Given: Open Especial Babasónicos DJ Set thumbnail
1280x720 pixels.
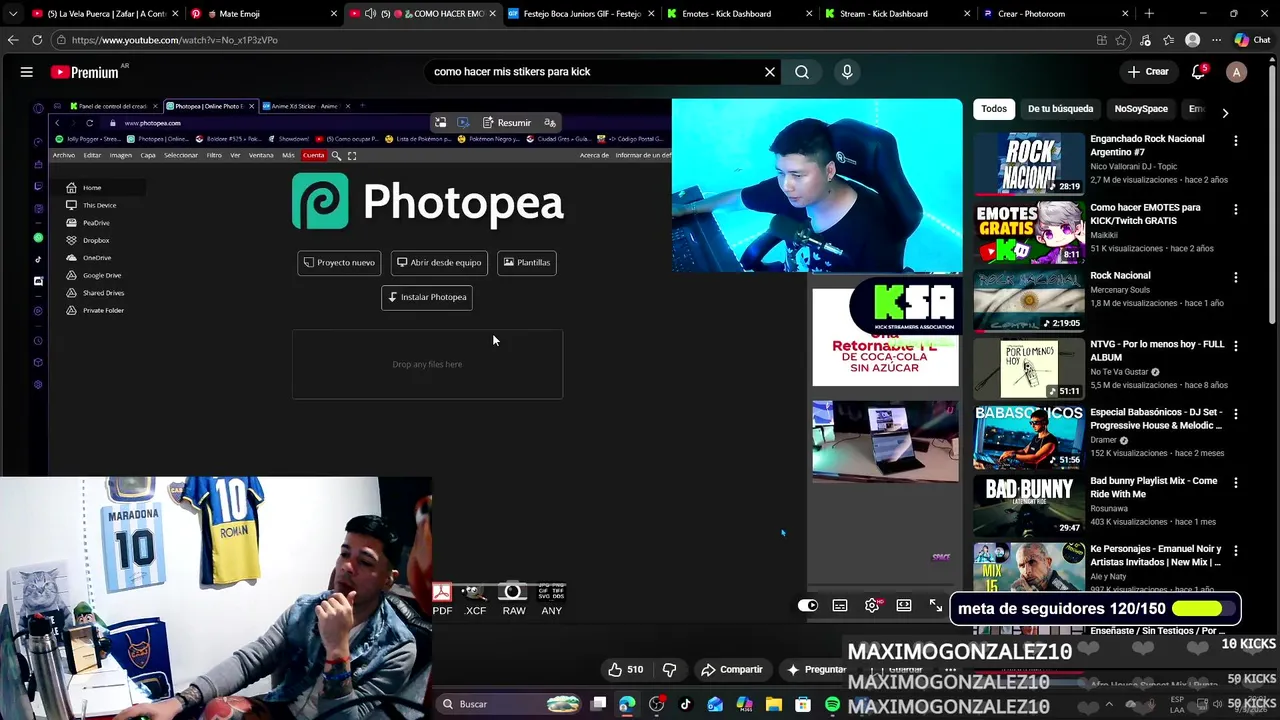Looking at the screenshot, I should pyautogui.click(x=1029, y=437).
